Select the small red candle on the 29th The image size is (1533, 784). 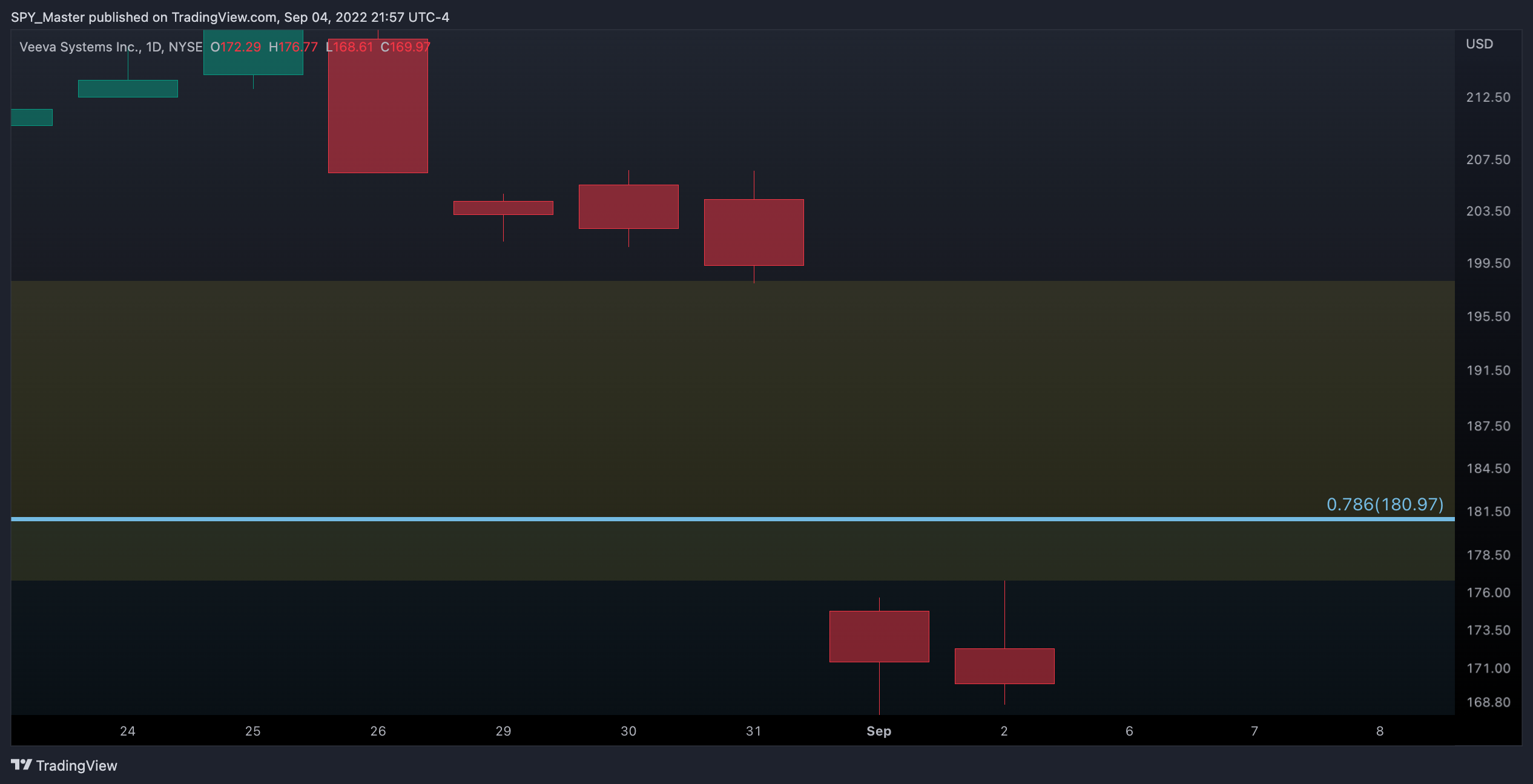(x=503, y=208)
